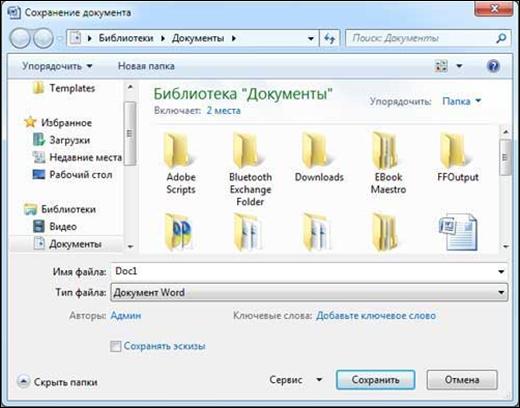Open help with the question mark icon
The image size is (520, 408).
pyautogui.click(x=493, y=66)
